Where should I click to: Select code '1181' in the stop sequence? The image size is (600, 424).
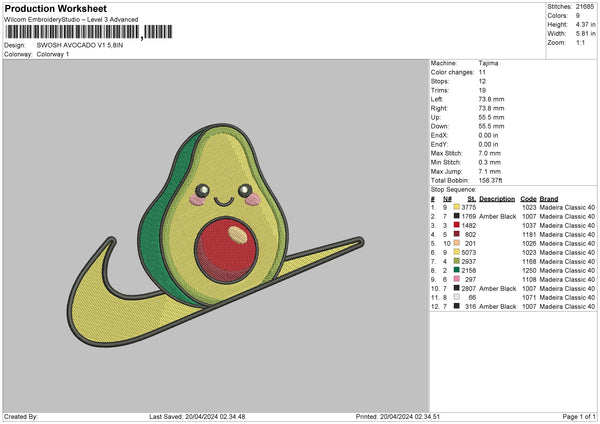529,235
